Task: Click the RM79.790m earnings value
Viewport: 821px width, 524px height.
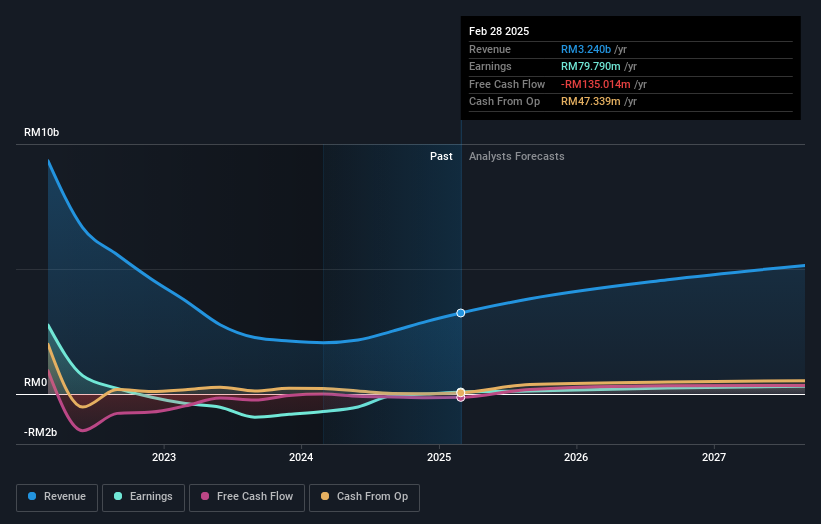Action: point(591,66)
